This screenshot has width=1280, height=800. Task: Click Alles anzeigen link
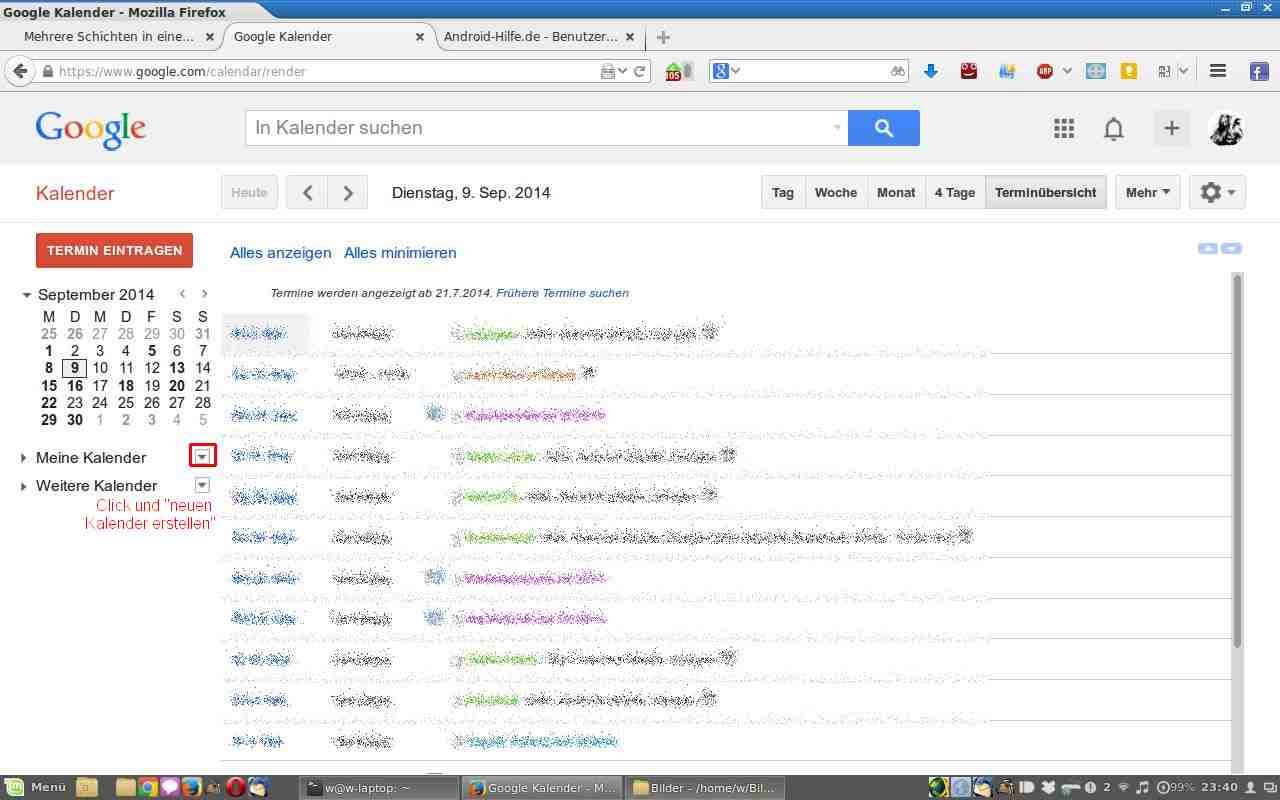click(x=280, y=253)
